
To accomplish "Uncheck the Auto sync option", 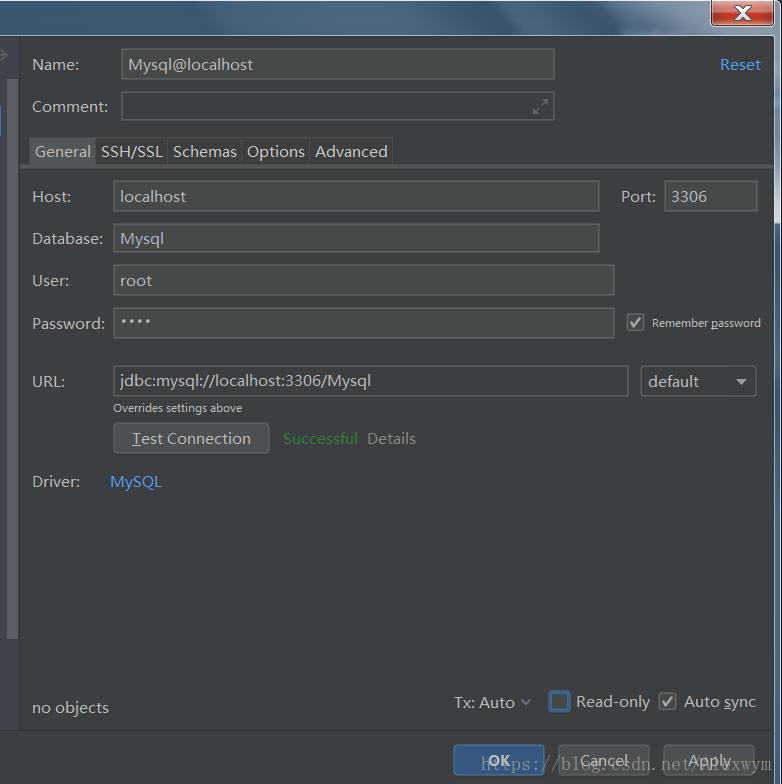I will [x=668, y=701].
